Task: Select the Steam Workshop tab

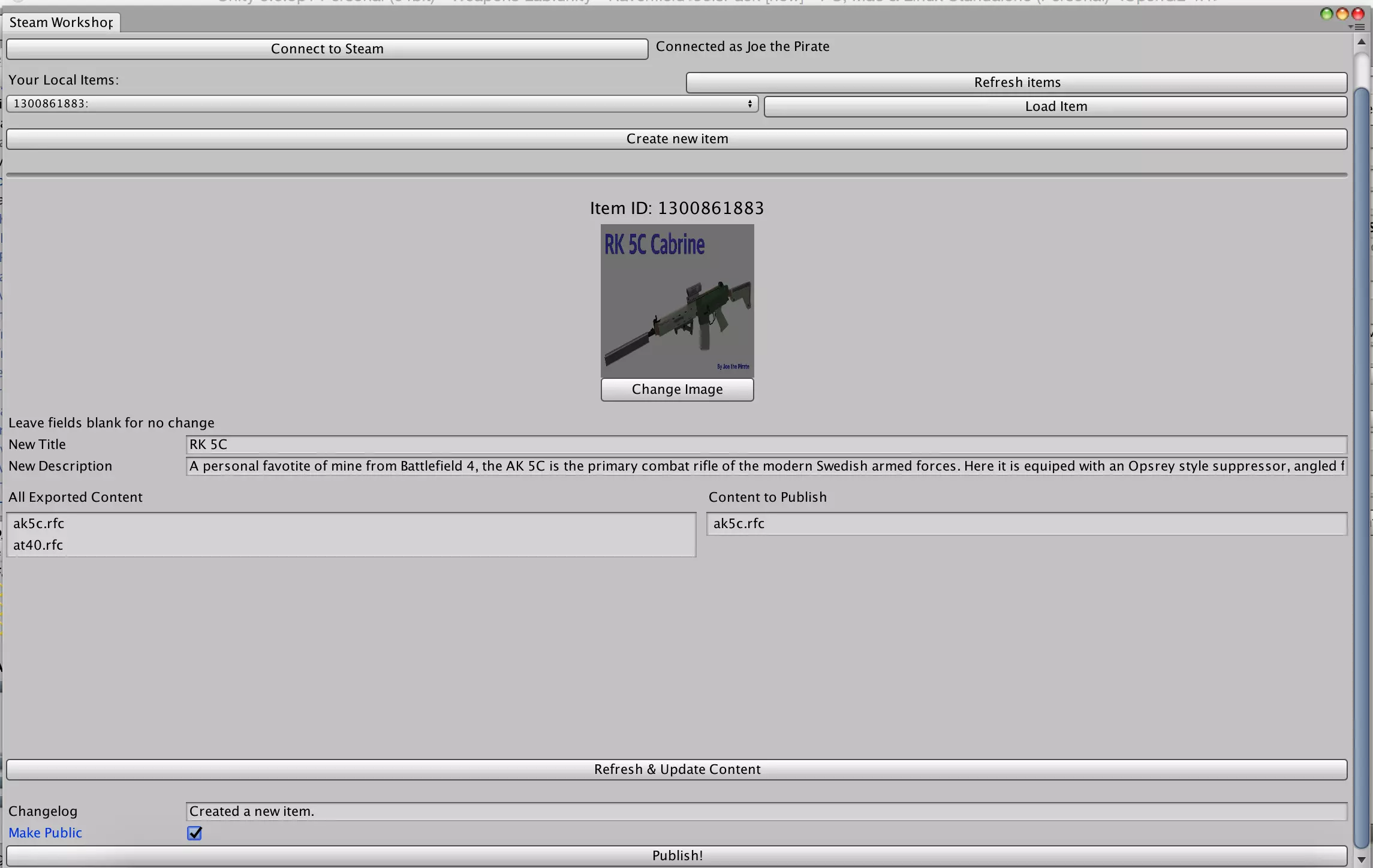Action: (61, 22)
